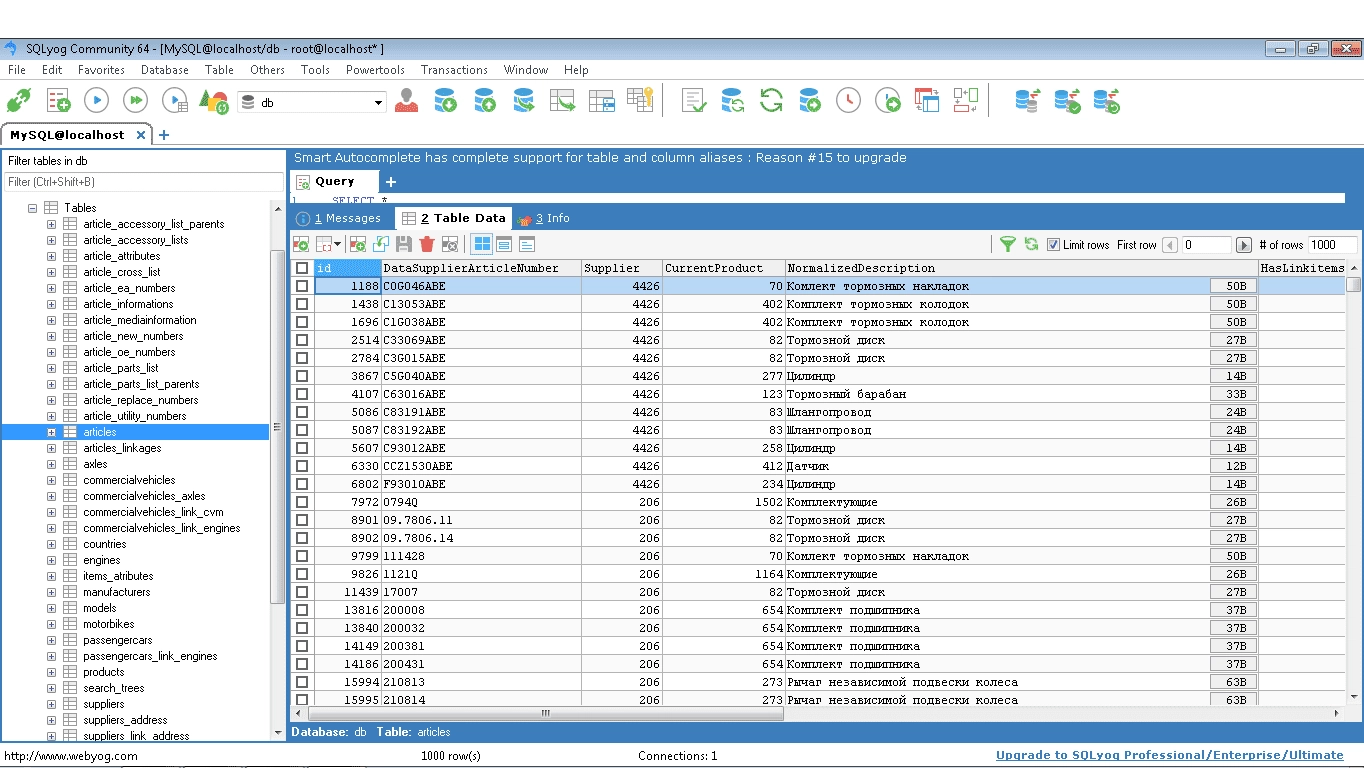Image resolution: width=1364 pixels, height=768 pixels.
Task: Check the select-all header checkbox
Action: pyautogui.click(x=302, y=268)
